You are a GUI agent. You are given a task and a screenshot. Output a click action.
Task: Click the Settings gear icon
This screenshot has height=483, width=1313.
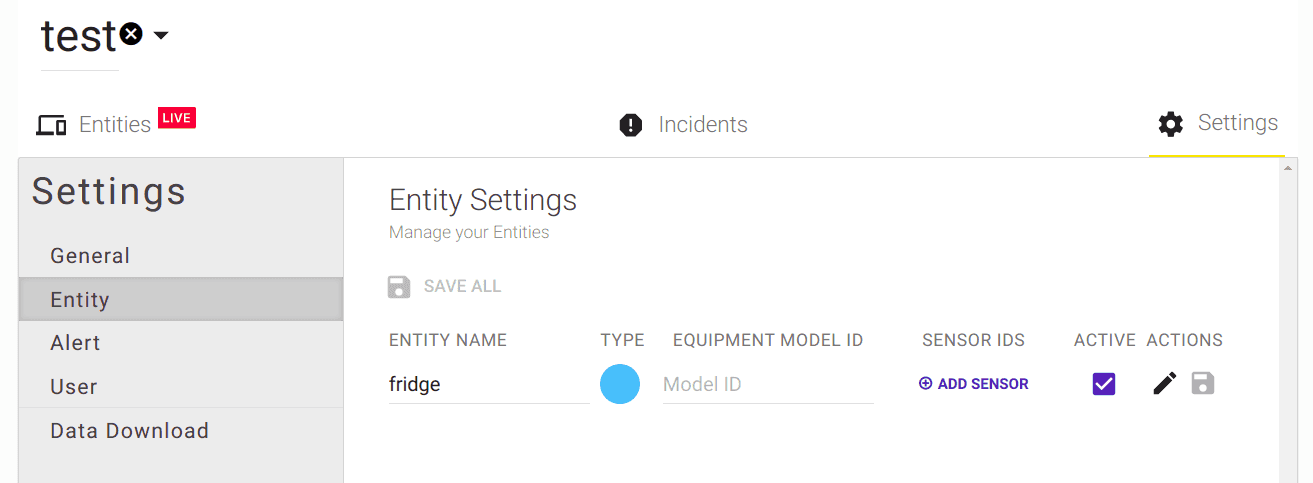point(1171,124)
